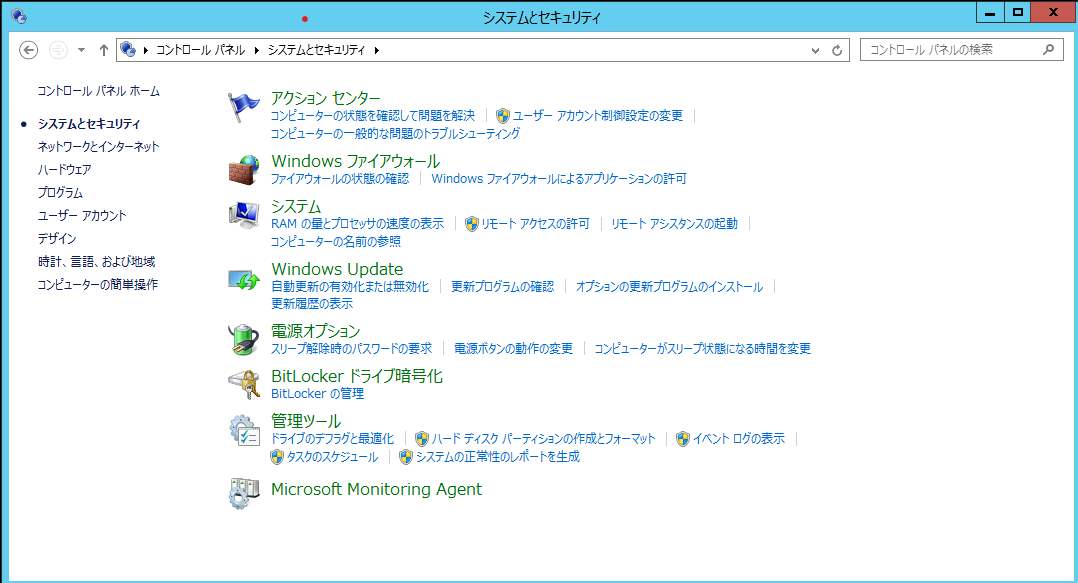Click shield icon beside イベント ログの表示

pos(683,439)
